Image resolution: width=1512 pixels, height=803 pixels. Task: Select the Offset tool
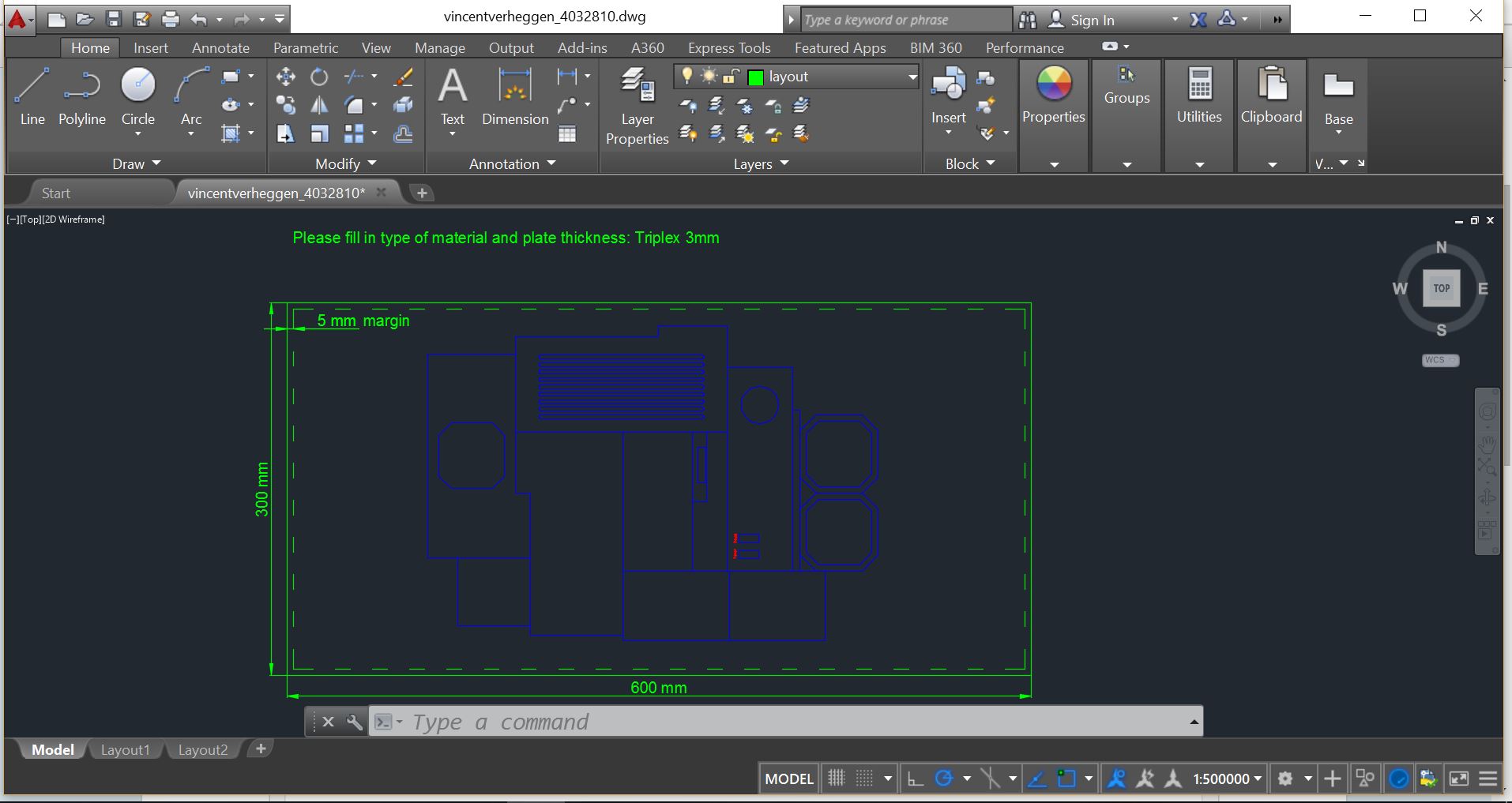(403, 133)
